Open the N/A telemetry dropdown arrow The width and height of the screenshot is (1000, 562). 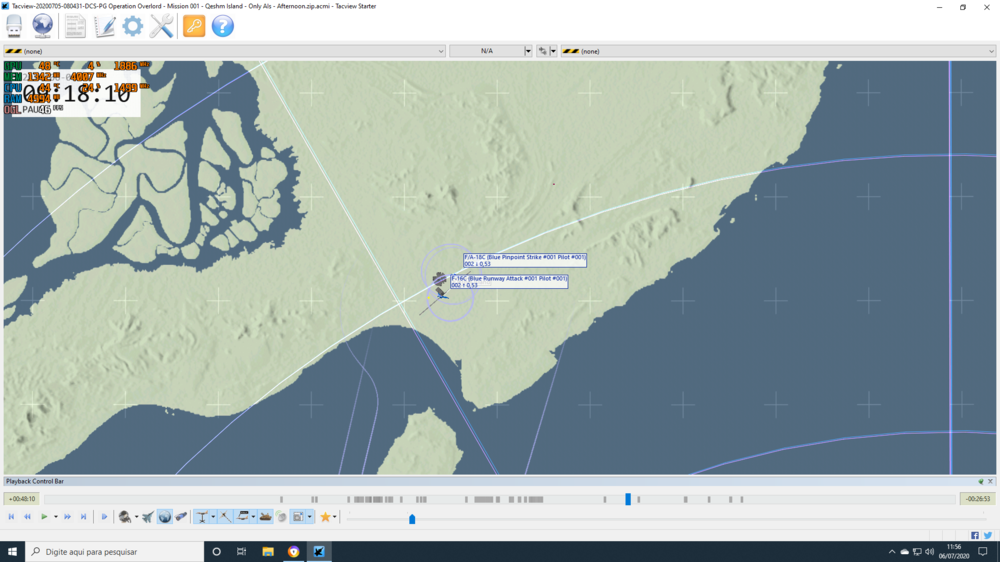pyautogui.click(x=528, y=51)
